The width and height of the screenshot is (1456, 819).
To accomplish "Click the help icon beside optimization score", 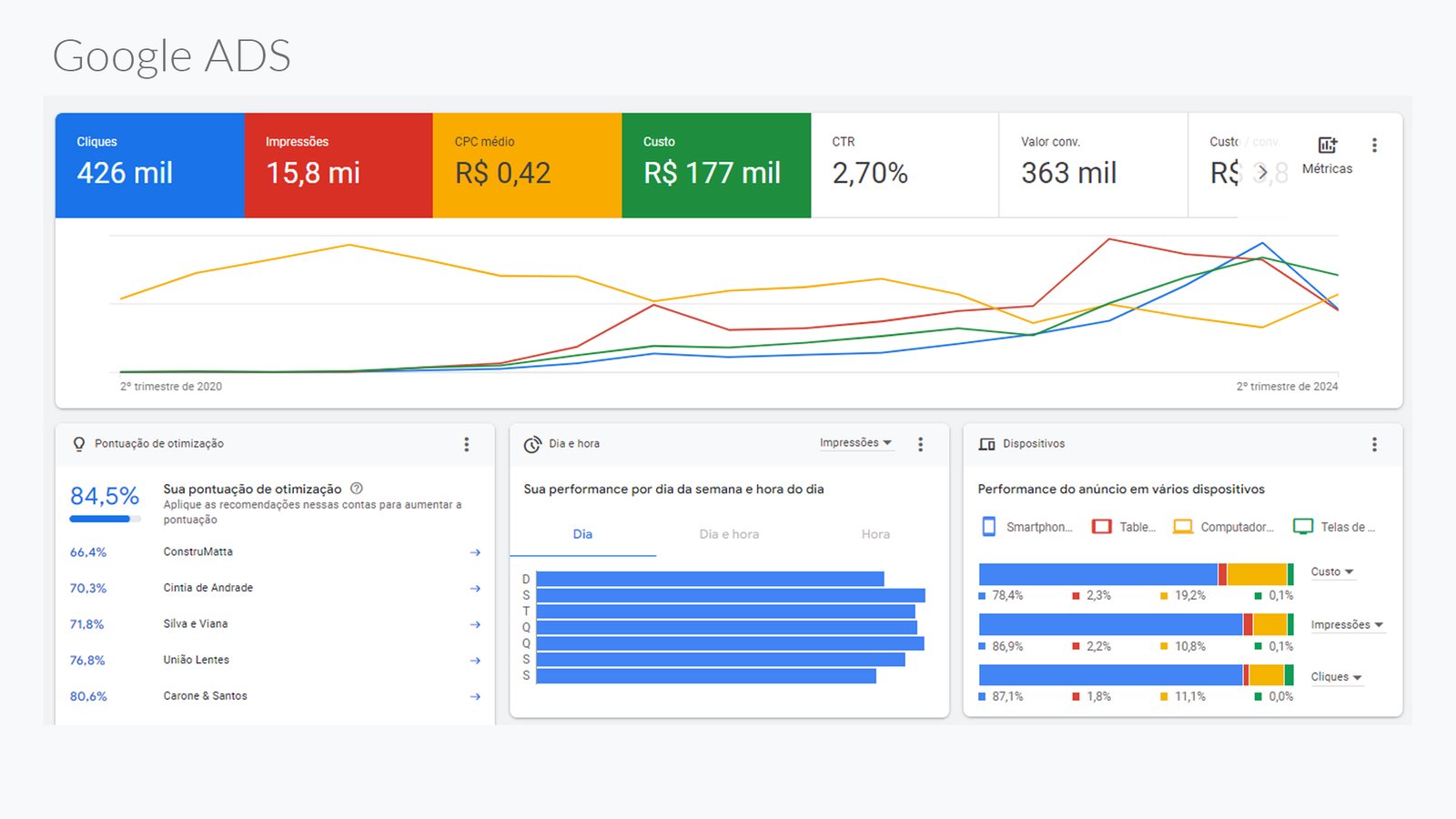I will point(357,489).
